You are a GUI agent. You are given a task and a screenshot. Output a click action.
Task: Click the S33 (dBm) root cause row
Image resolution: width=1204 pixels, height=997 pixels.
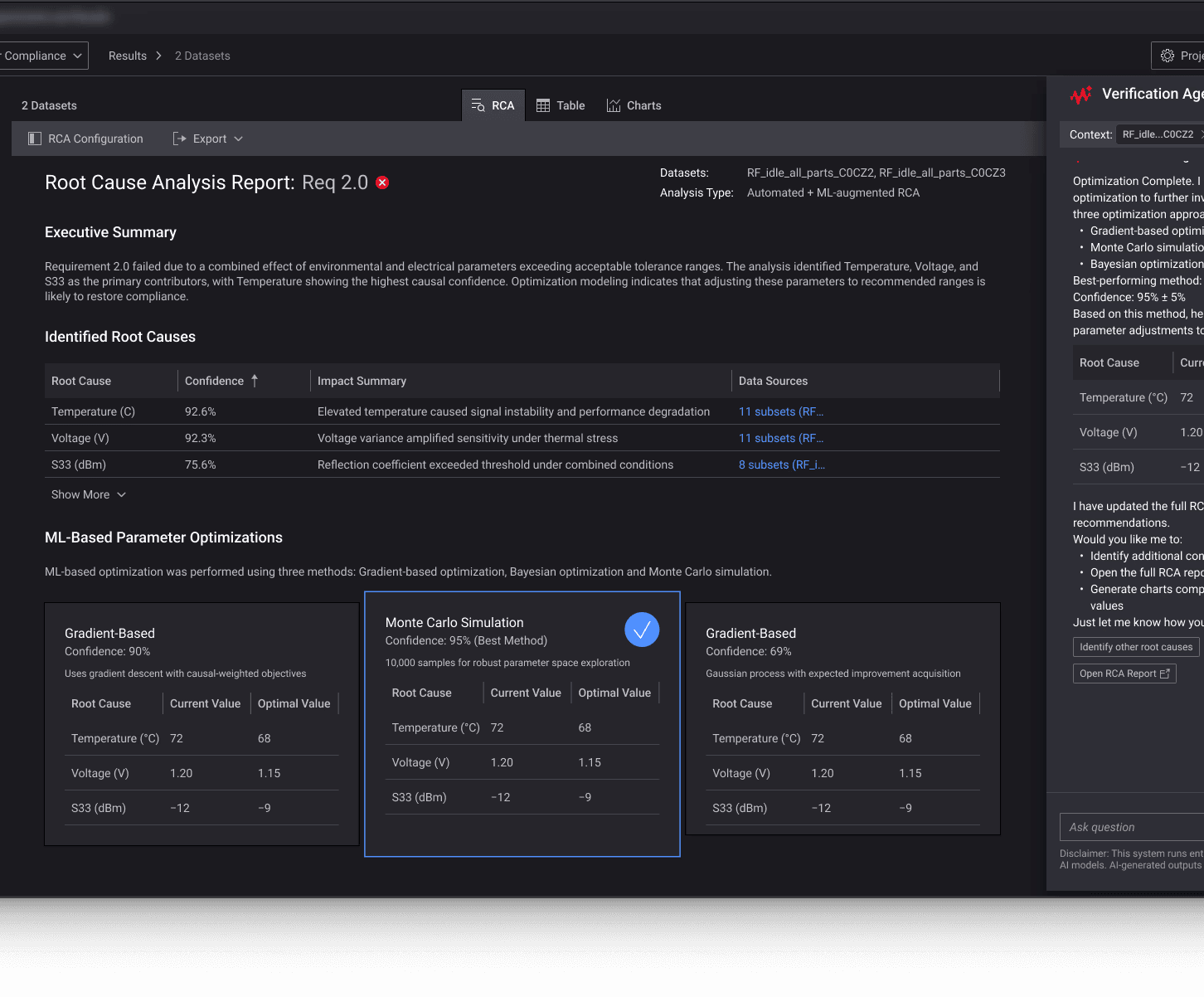[522, 464]
